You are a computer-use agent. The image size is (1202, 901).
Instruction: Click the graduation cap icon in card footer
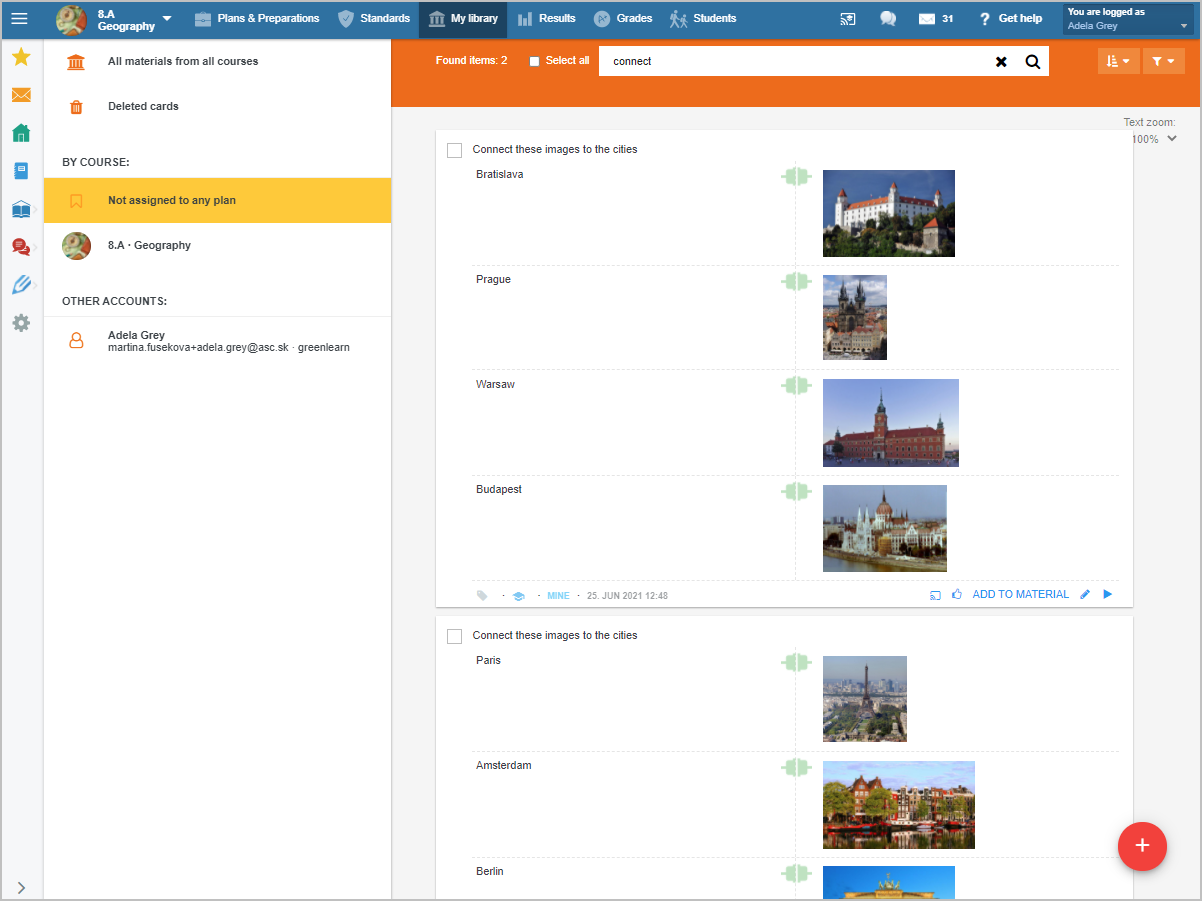point(518,595)
